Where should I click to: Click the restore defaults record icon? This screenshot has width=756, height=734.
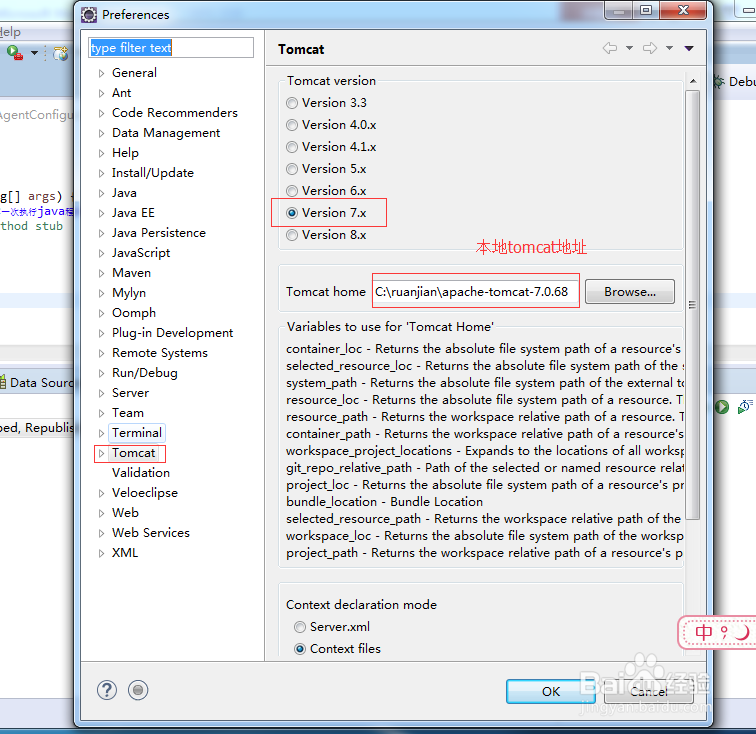click(138, 690)
